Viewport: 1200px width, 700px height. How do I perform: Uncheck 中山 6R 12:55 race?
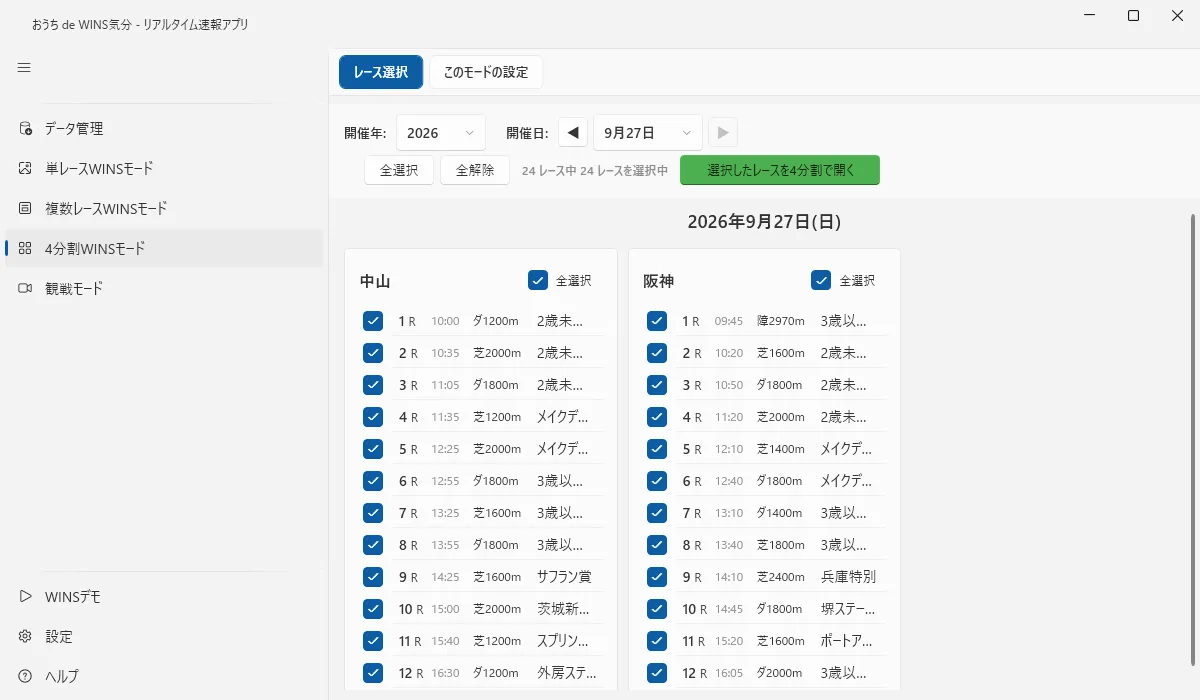click(373, 481)
